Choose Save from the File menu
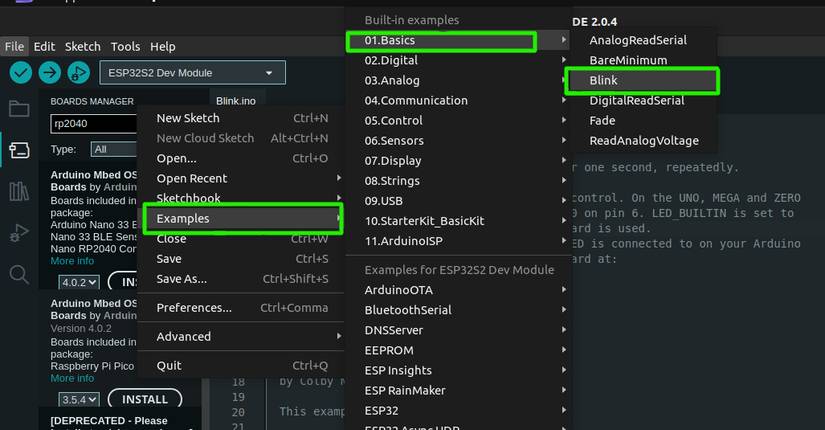 point(242,258)
